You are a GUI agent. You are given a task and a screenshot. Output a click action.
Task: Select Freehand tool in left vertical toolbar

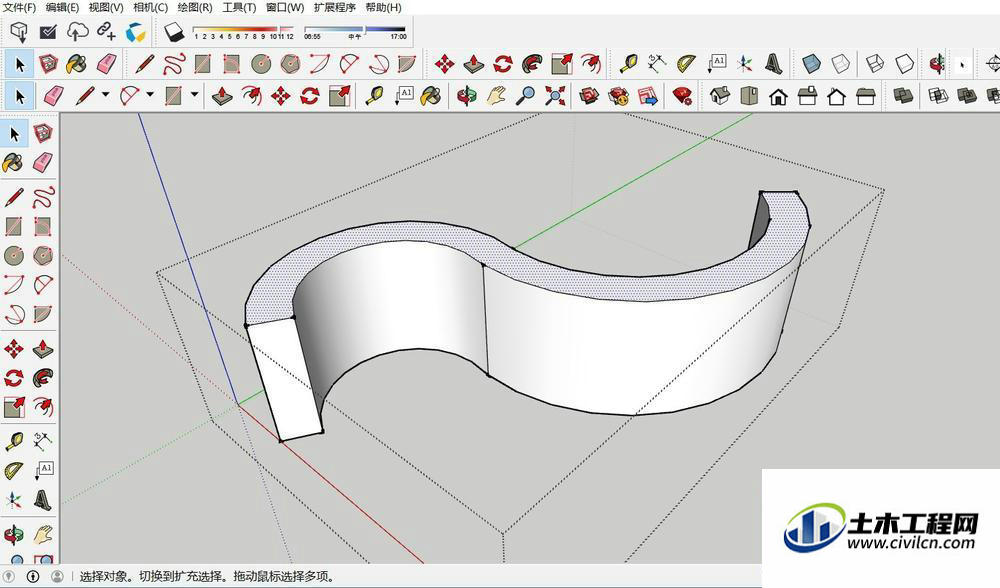coord(43,196)
